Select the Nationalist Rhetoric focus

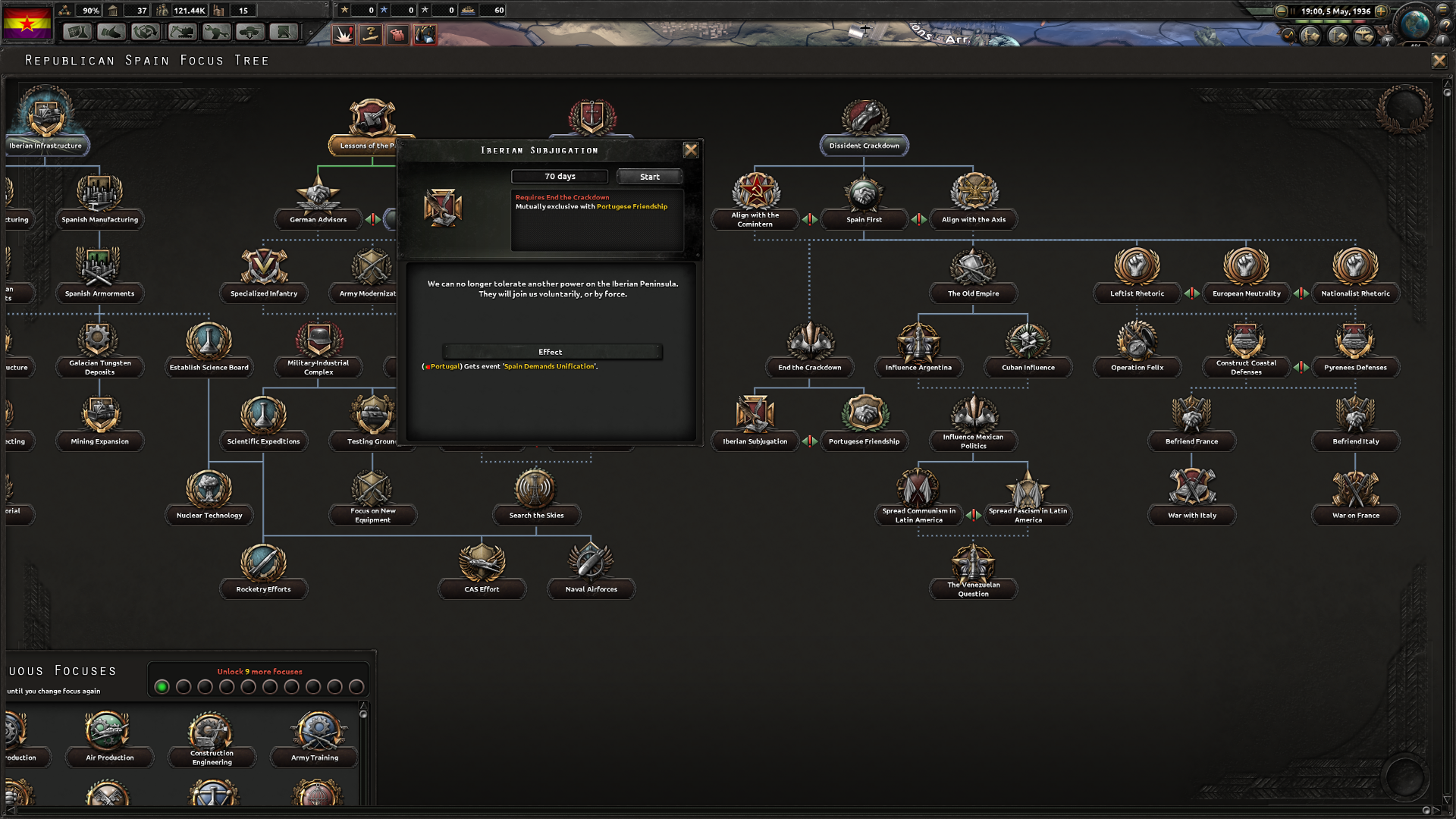point(1356,275)
